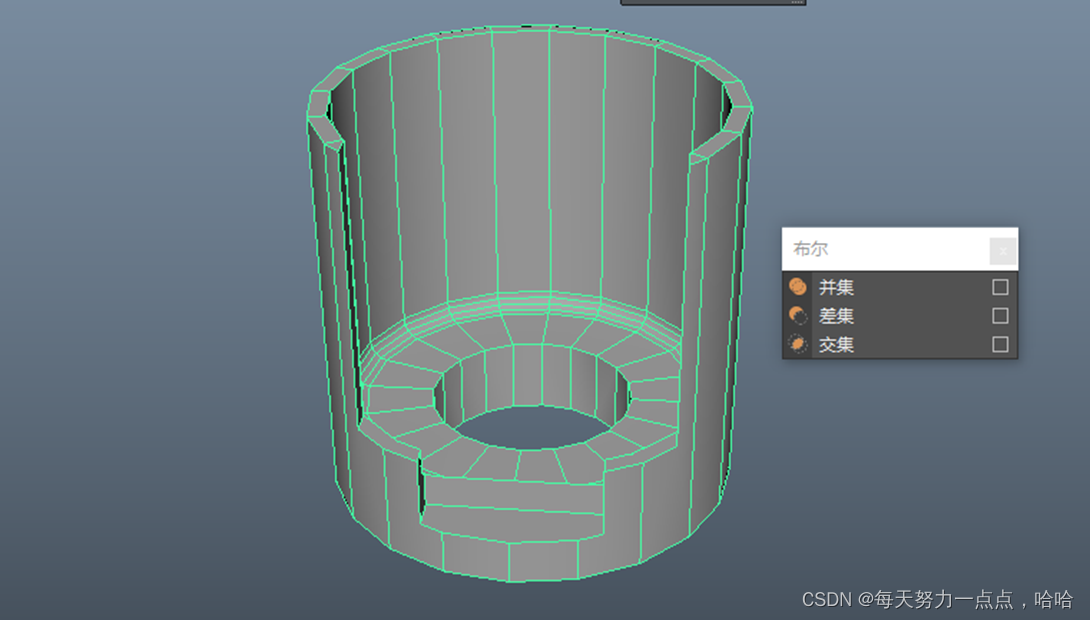Choose the 并集 menu entry text
1090x620 pixels.
pyautogui.click(x=836, y=288)
